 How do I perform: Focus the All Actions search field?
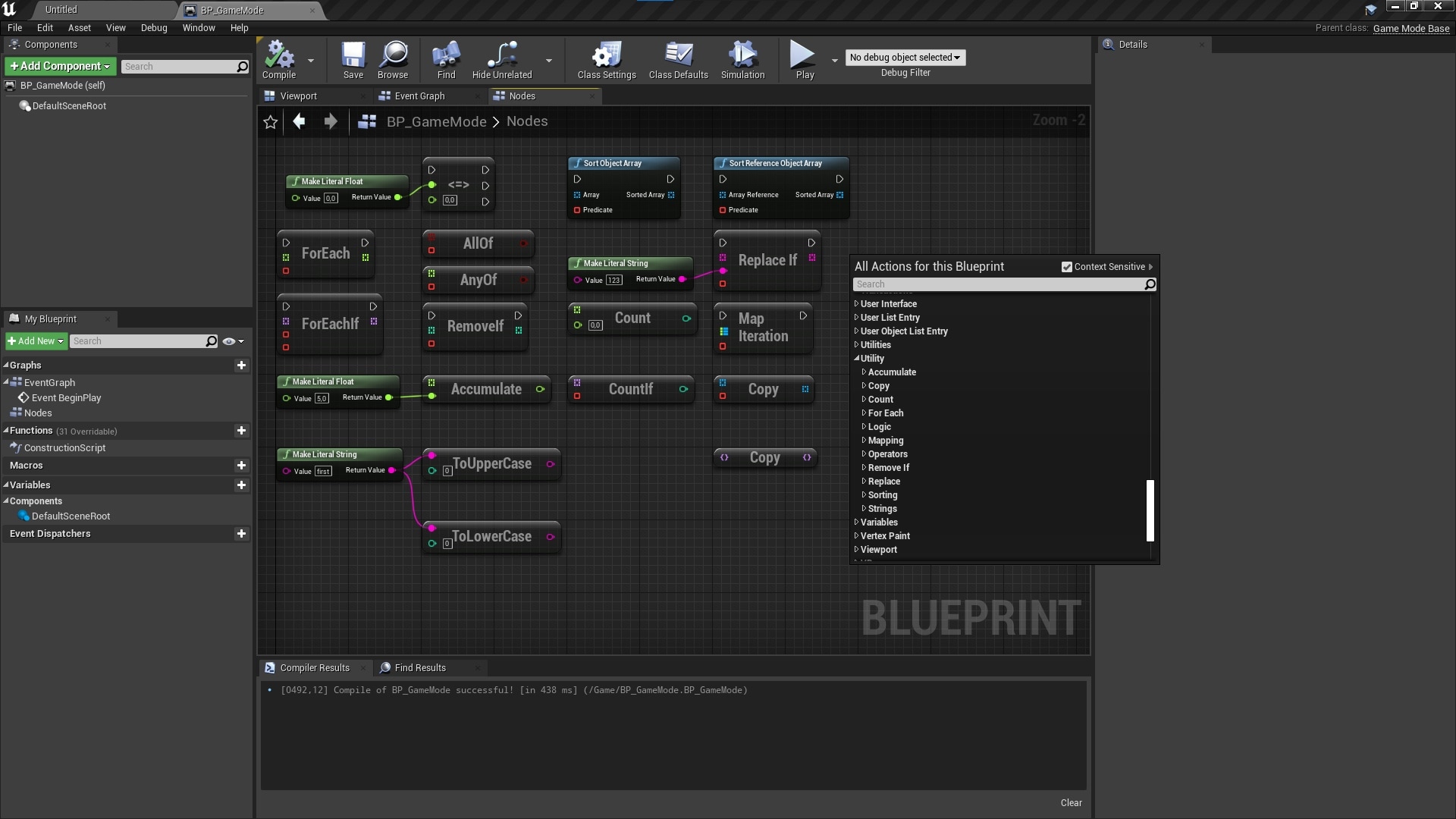point(998,284)
